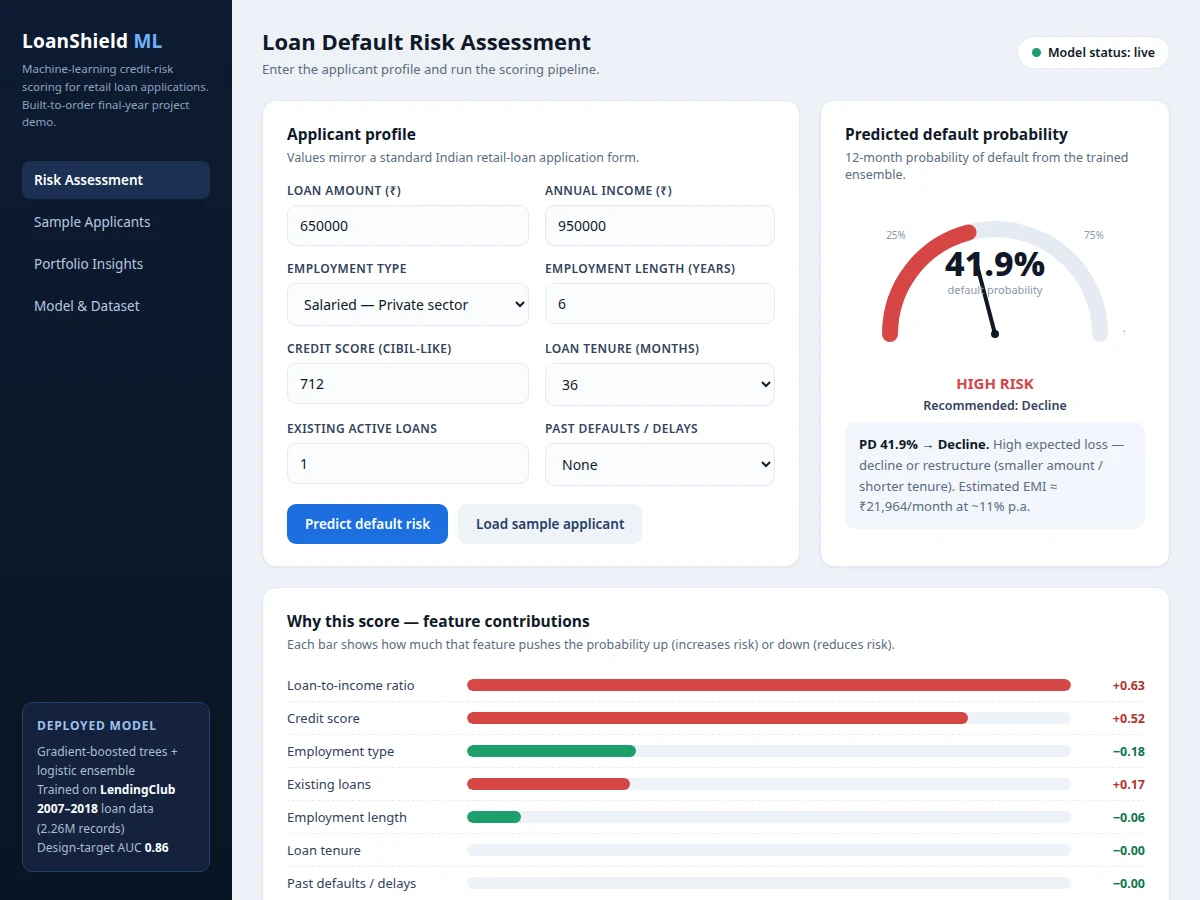Open the Risk Assessment sidebar item
Screen dimensions: 1200x900
coord(116,180)
